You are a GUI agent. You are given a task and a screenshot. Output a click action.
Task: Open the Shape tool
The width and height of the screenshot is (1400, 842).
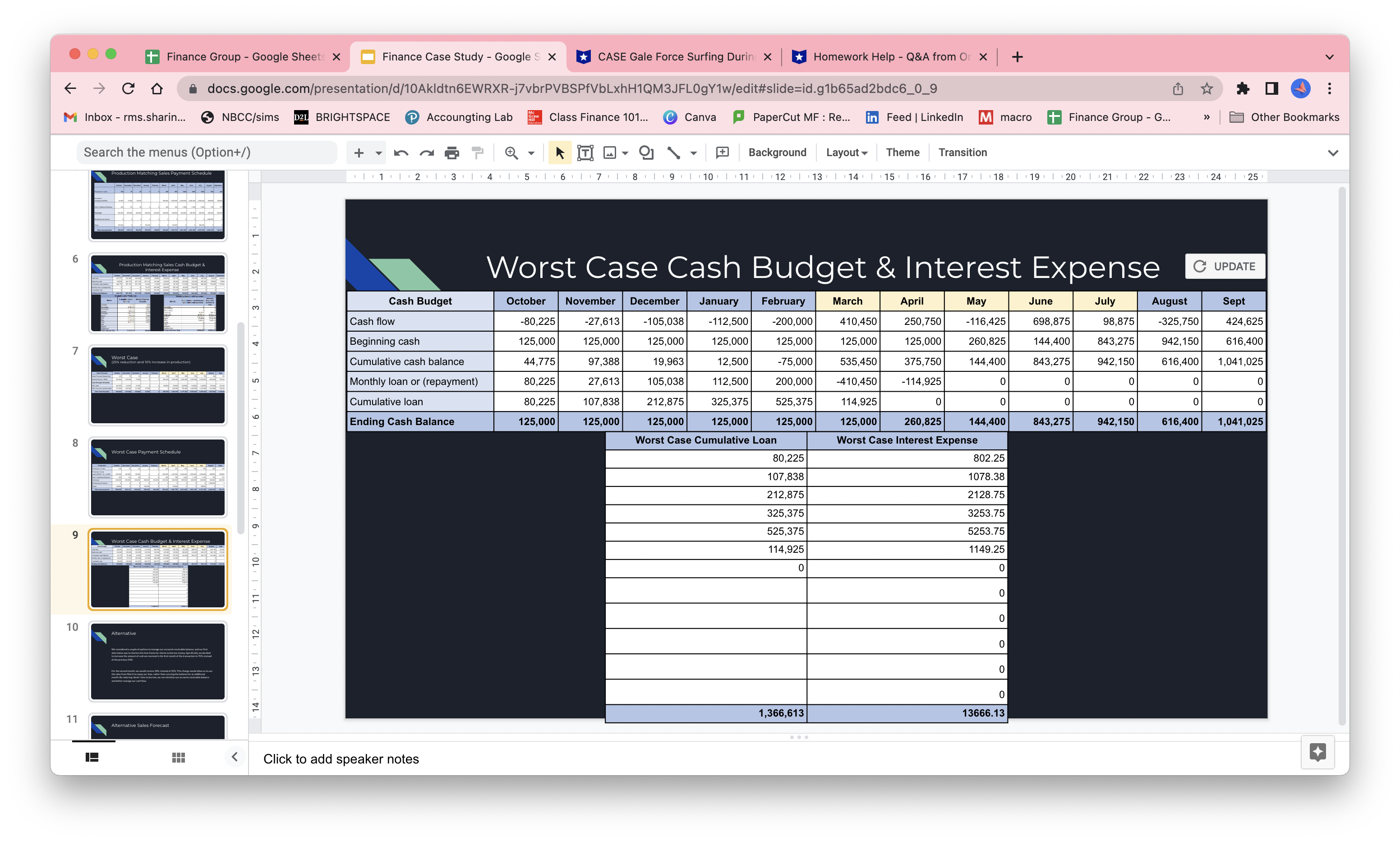[x=646, y=153]
